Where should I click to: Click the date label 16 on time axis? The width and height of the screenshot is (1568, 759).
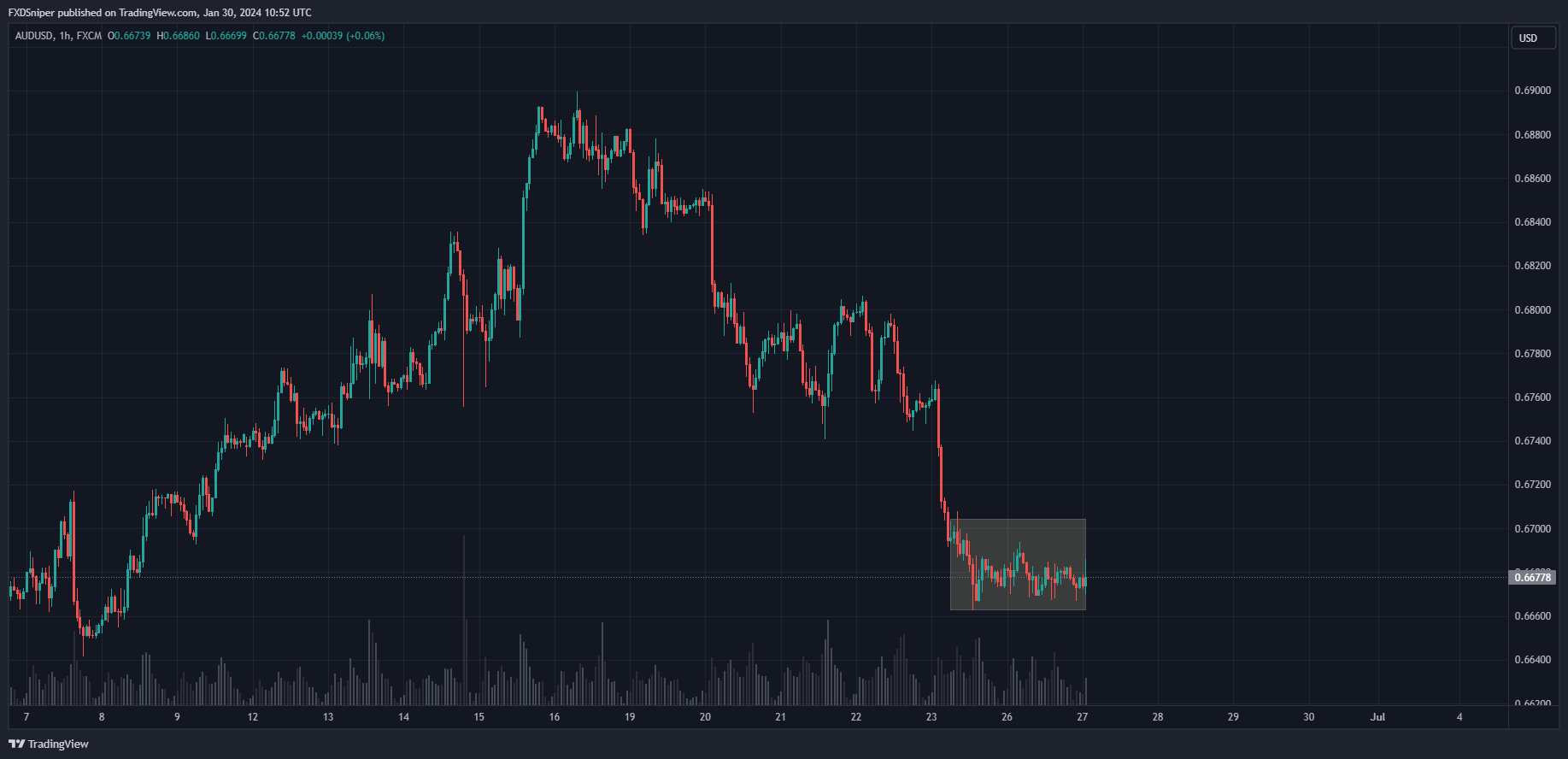tap(555, 717)
